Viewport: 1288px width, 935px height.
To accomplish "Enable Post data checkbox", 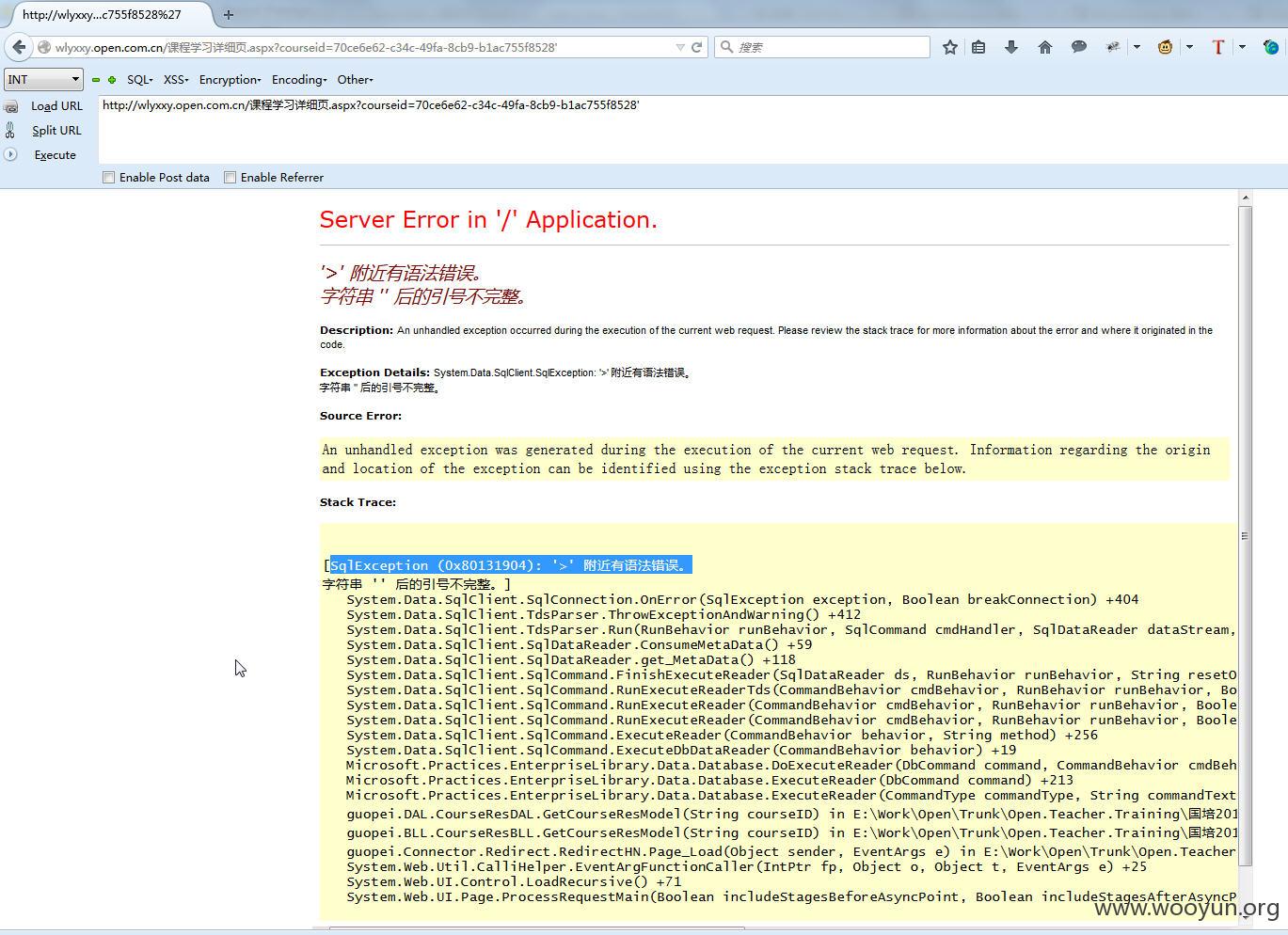I will (109, 178).
